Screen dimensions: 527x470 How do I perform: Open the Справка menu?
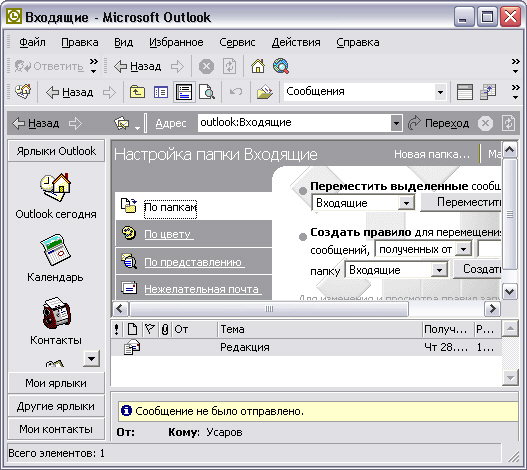(x=358, y=42)
